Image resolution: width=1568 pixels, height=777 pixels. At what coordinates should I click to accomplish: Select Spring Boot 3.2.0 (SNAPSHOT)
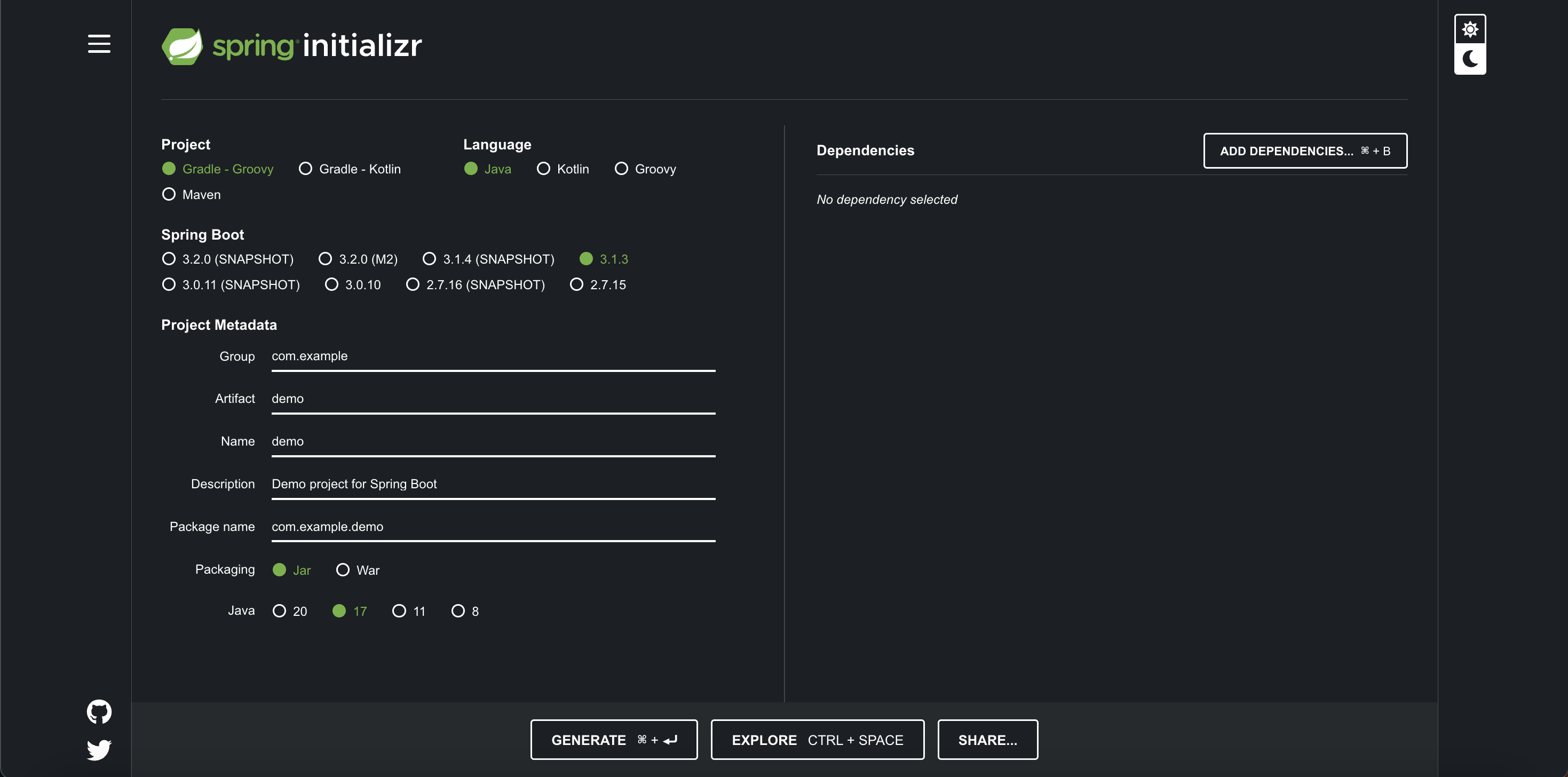228,259
